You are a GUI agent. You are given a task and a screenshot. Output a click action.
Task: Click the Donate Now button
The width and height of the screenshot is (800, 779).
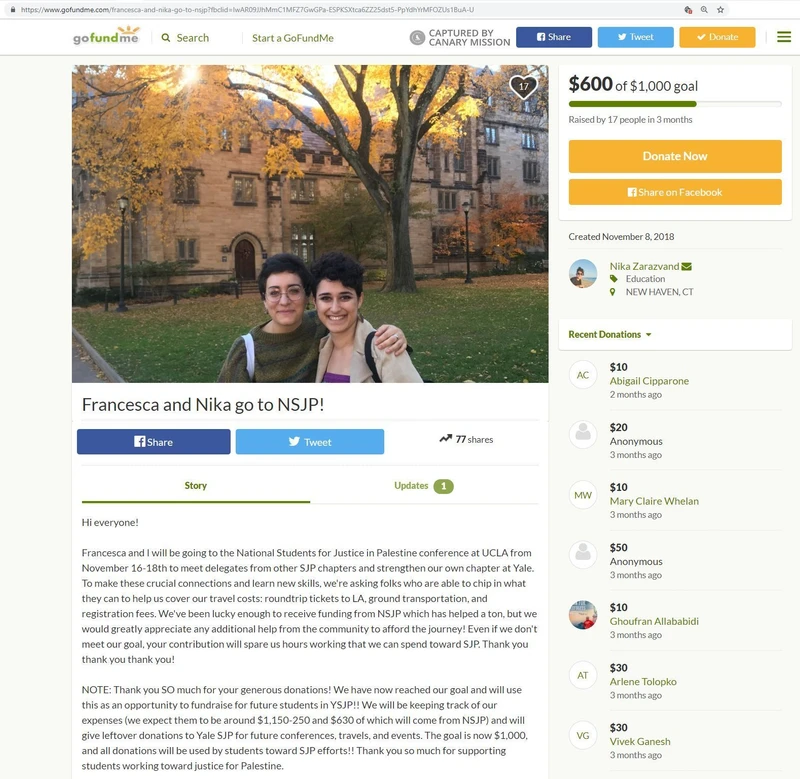(x=674, y=156)
